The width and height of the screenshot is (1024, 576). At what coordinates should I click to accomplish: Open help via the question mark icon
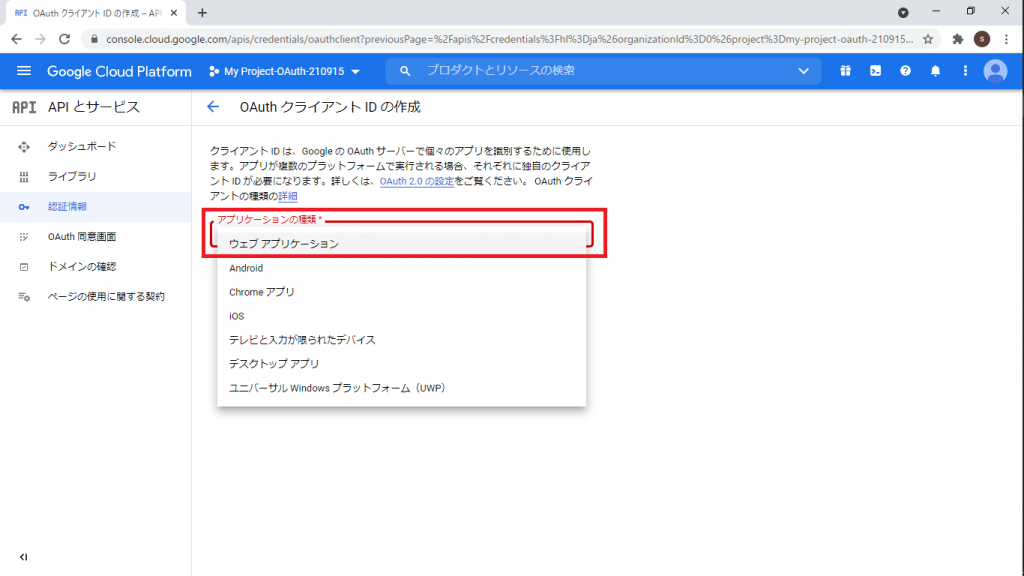pyautogui.click(x=905, y=71)
